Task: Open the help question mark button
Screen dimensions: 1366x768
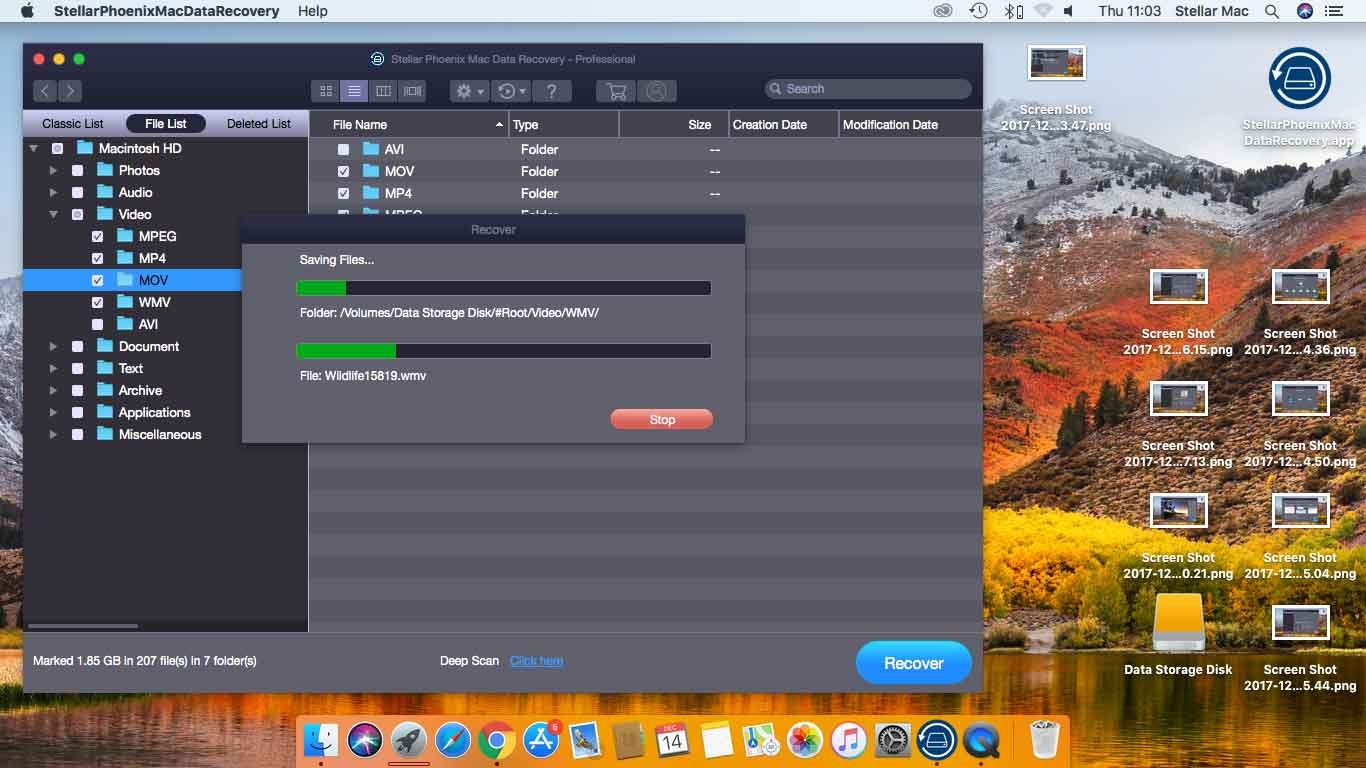Action: 551,91
